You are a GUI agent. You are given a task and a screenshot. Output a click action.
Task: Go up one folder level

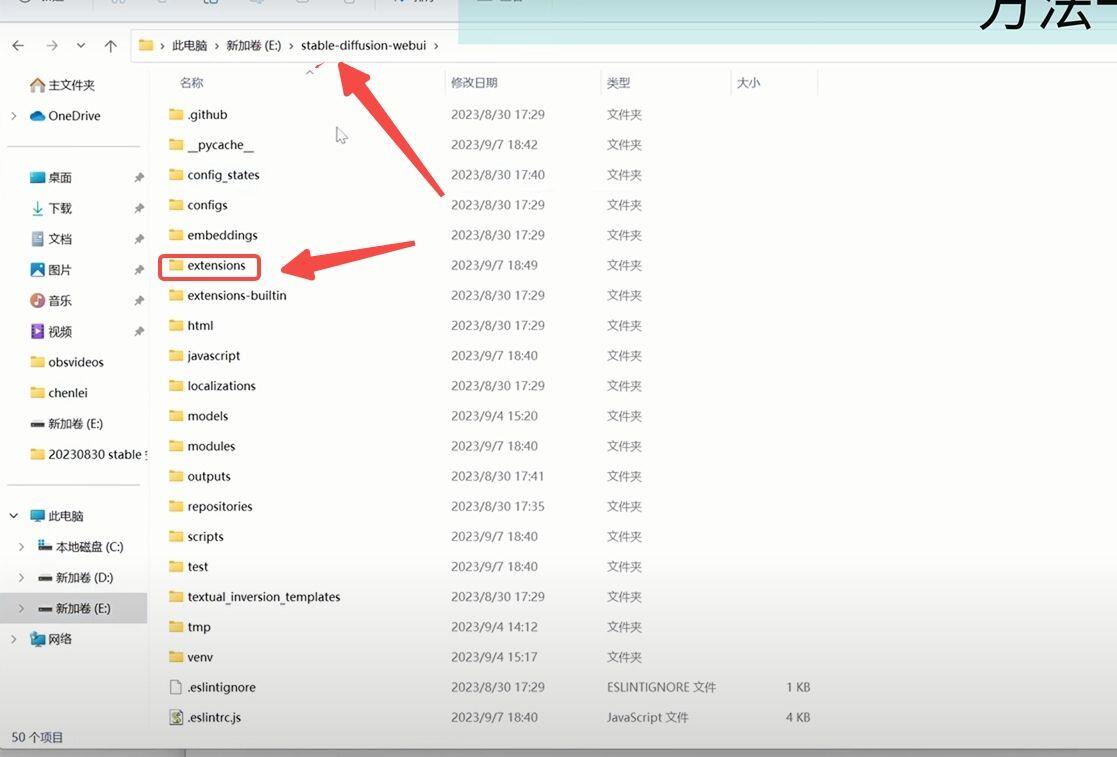point(110,46)
